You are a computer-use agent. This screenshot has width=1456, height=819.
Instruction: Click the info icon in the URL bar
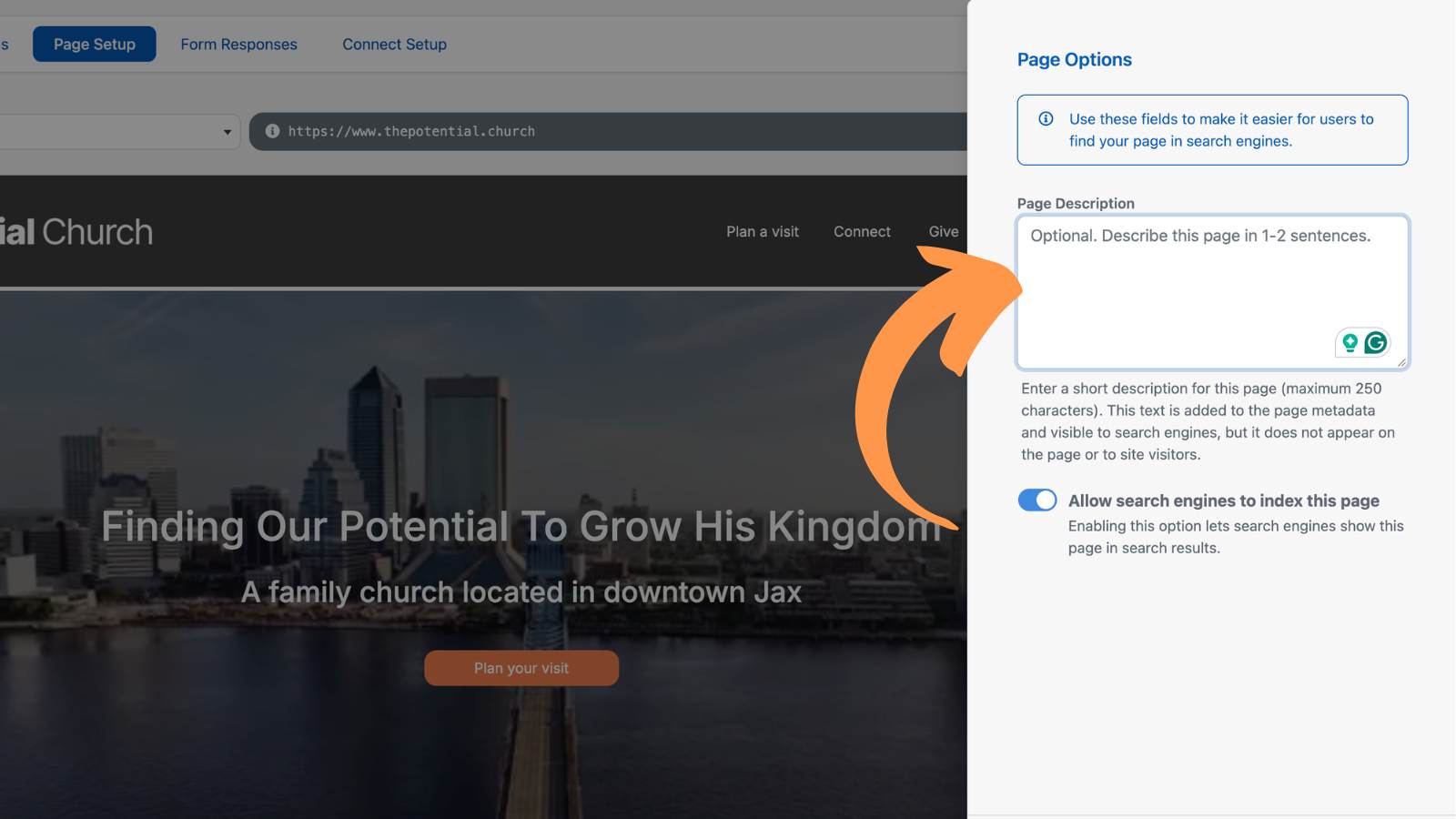coord(272,131)
